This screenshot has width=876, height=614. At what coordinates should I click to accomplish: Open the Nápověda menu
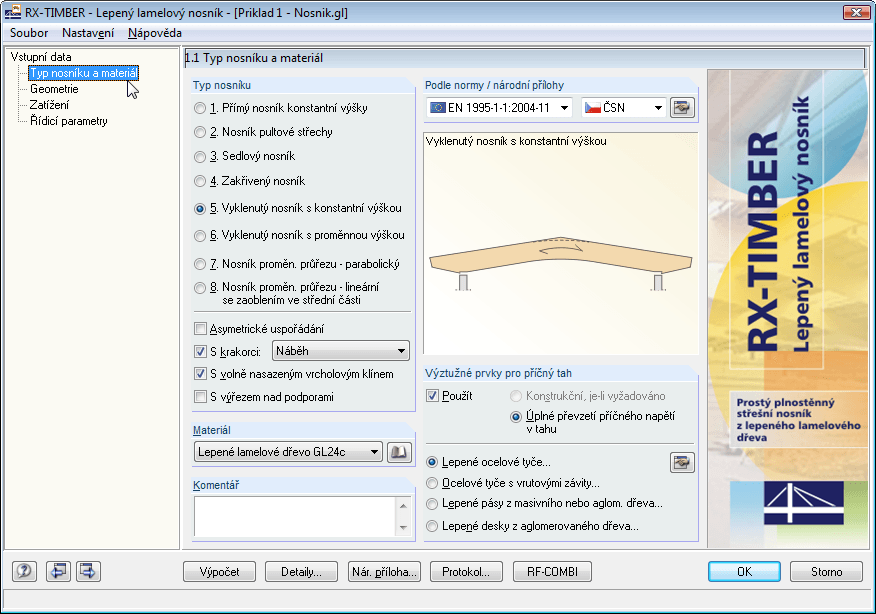[x=155, y=33]
